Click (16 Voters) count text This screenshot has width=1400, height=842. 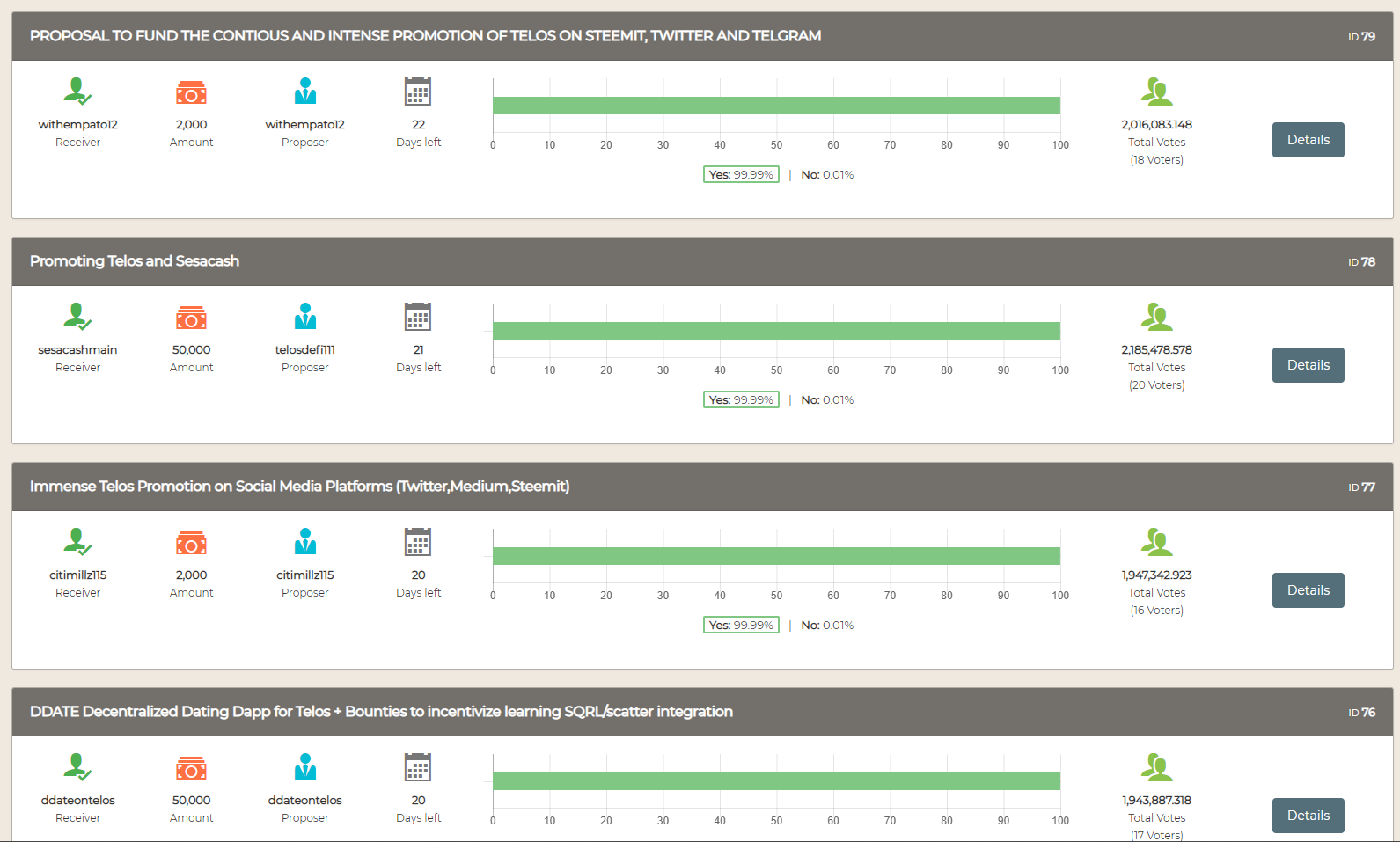1156,611
